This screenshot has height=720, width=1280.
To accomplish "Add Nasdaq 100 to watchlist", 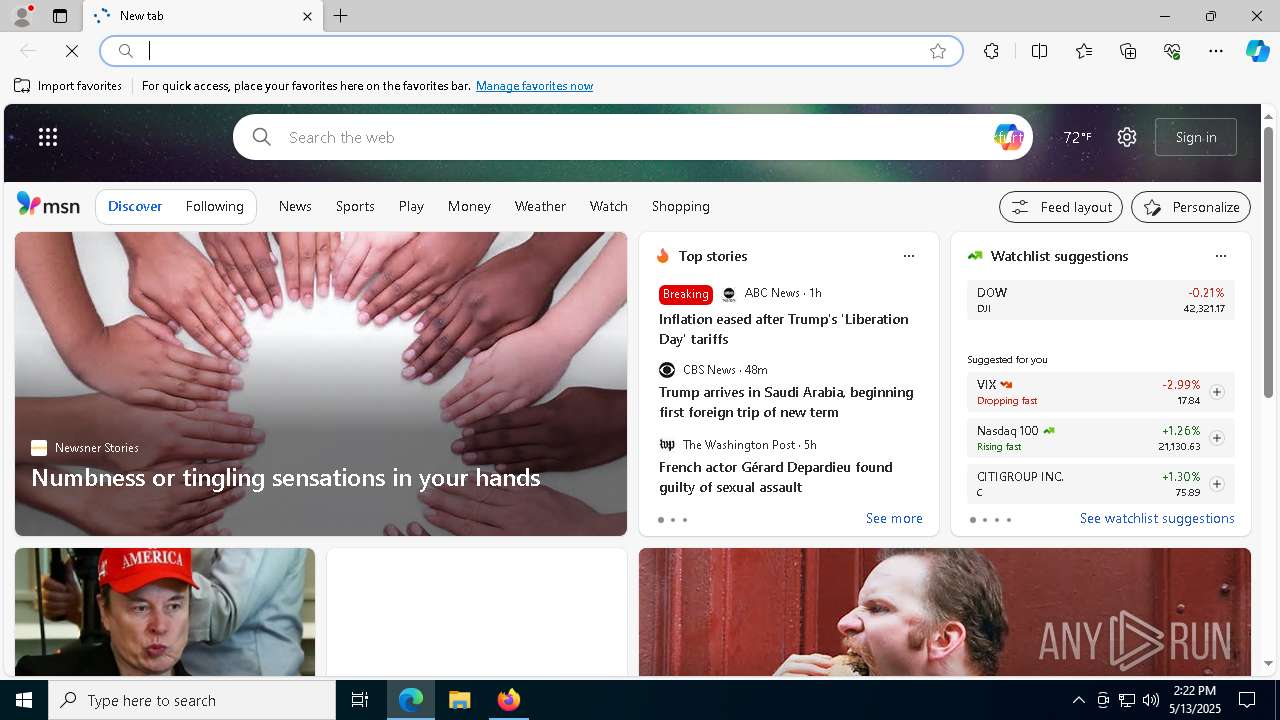I will pos(1217,438).
